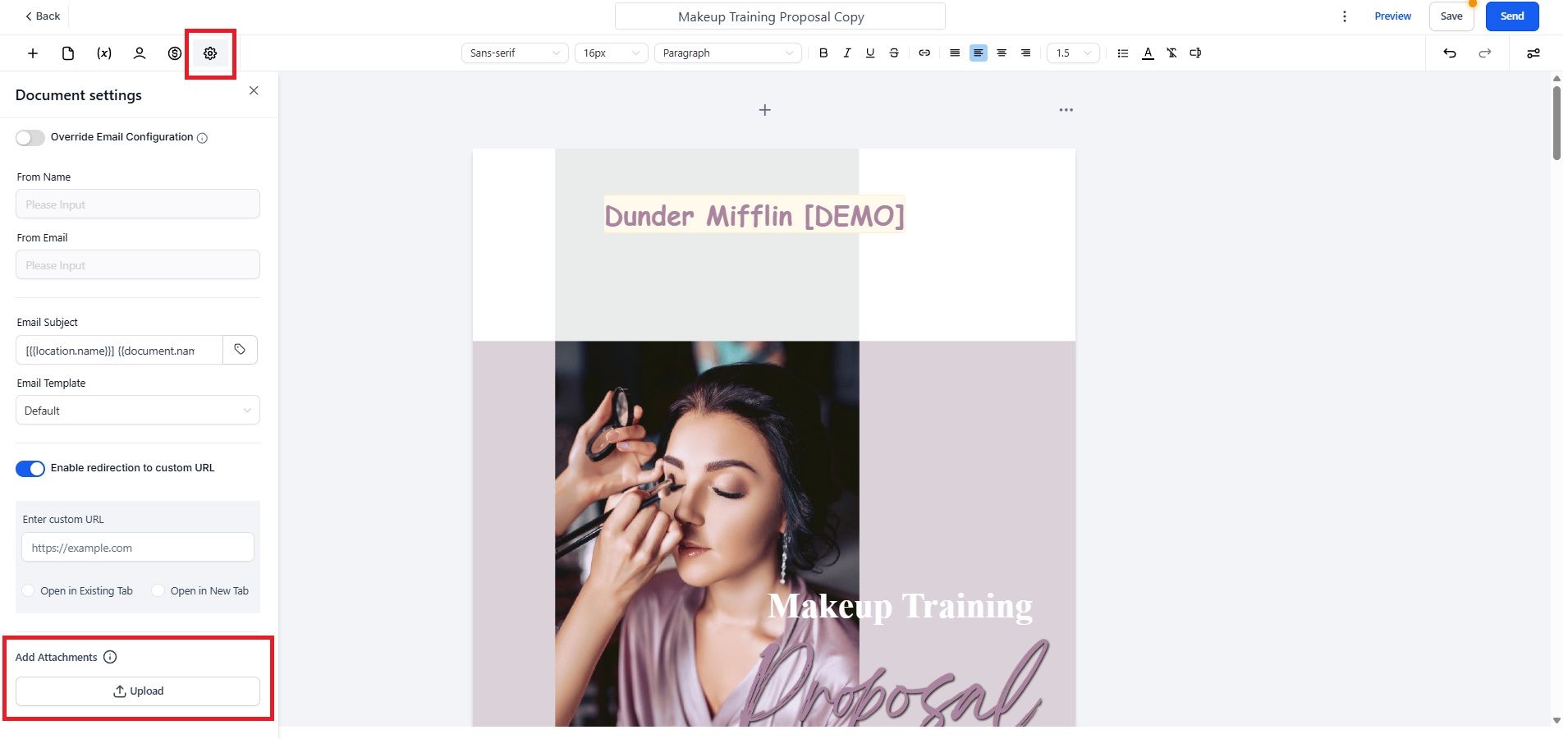Click the Email Subject field
Screen dimensions: 1568x739
(119, 350)
